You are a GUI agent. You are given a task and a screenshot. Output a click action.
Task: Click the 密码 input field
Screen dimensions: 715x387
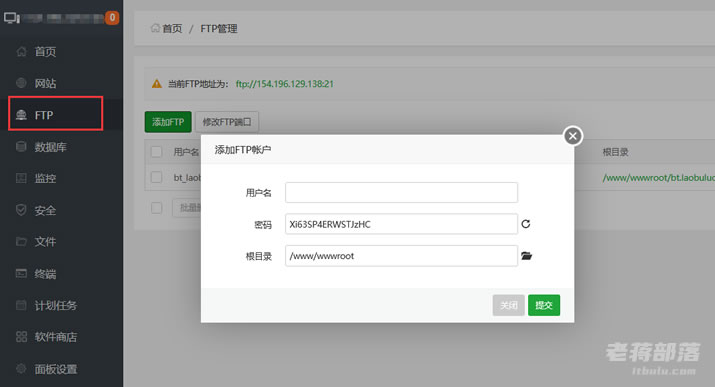[x=401, y=224]
